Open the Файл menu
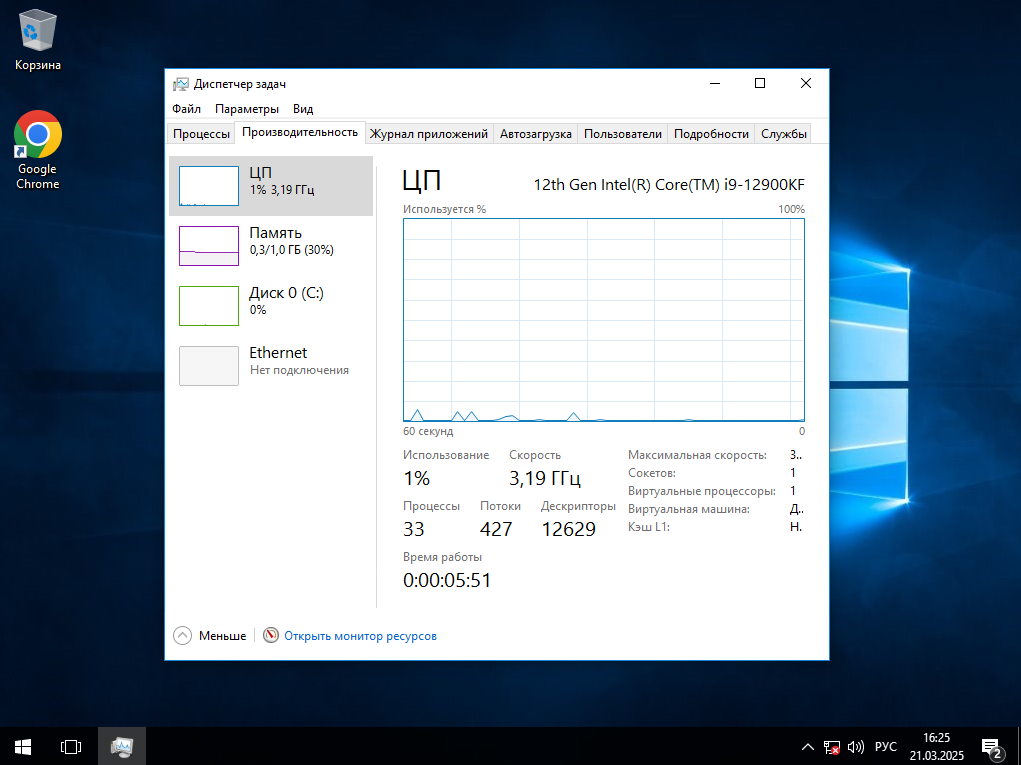 click(186, 109)
